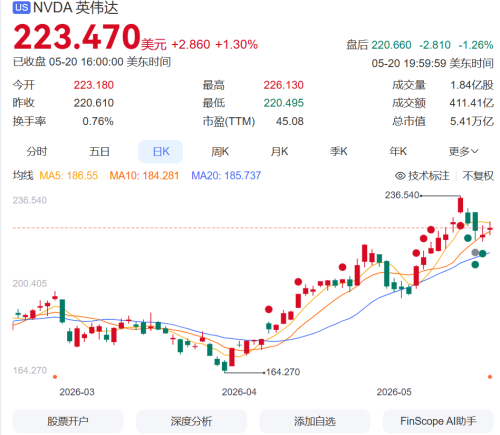The width and height of the screenshot is (500, 435).
Task: Click the 200.405 y-axis price label
Action: [x=30, y=284]
